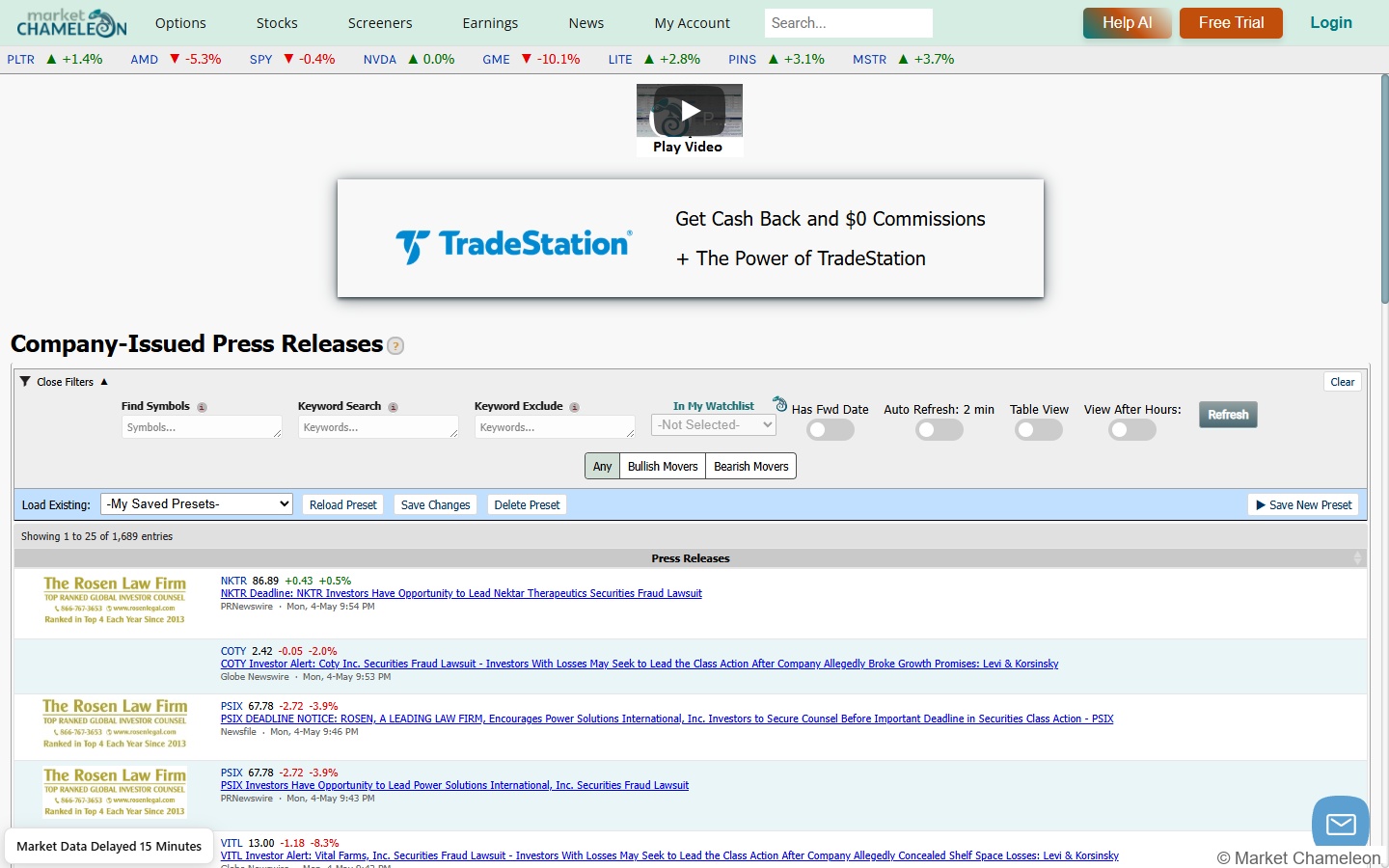The image size is (1389, 868).
Task: Open the Earnings menu
Action: click(x=490, y=23)
